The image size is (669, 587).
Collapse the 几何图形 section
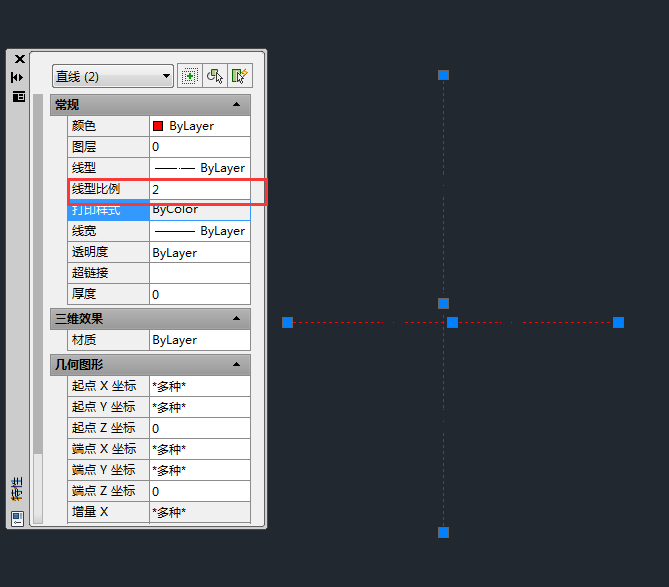tap(236, 365)
